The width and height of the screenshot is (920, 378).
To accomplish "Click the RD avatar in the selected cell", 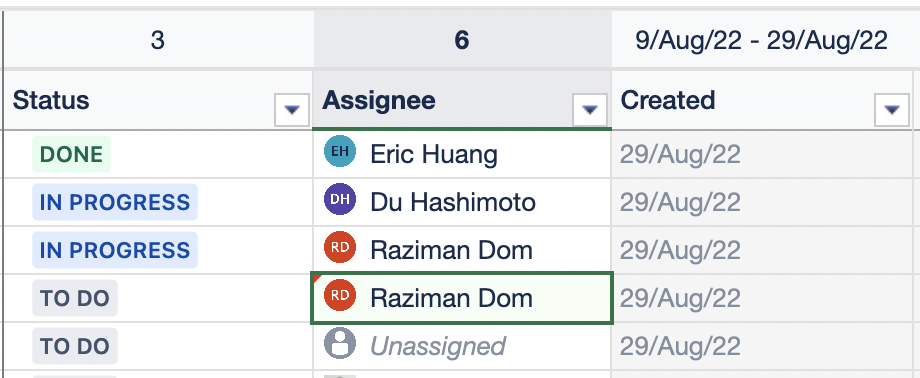I will (x=340, y=295).
